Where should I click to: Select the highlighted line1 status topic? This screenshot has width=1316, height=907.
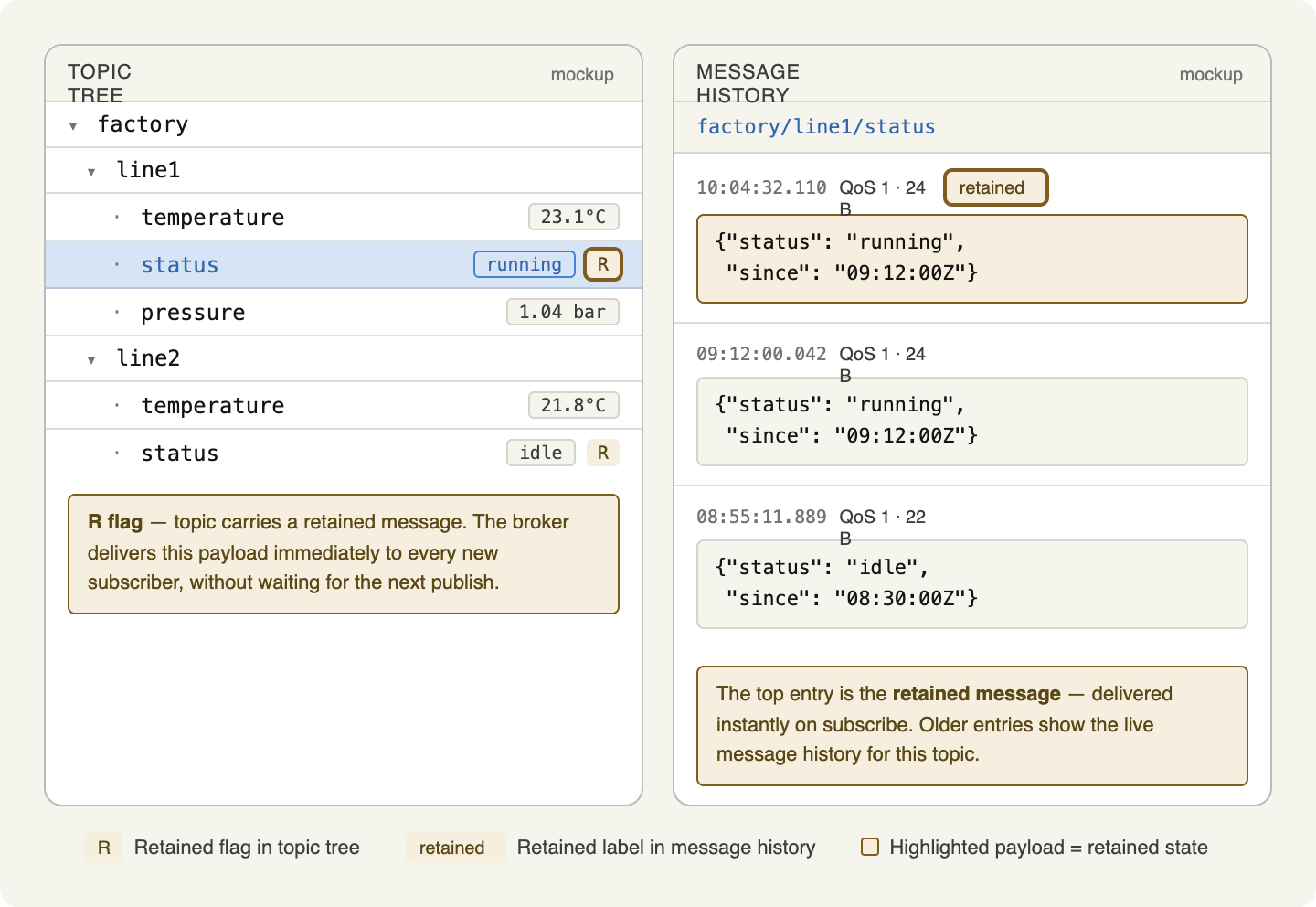pyautogui.click(x=344, y=264)
